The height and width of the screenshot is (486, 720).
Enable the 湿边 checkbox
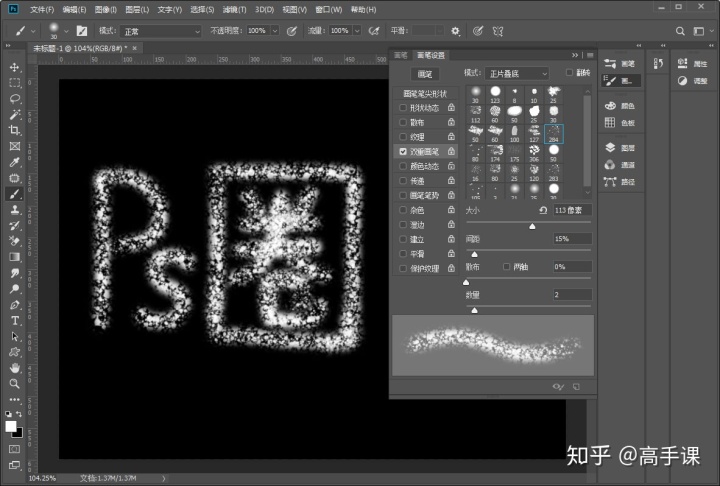click(403, 225)
